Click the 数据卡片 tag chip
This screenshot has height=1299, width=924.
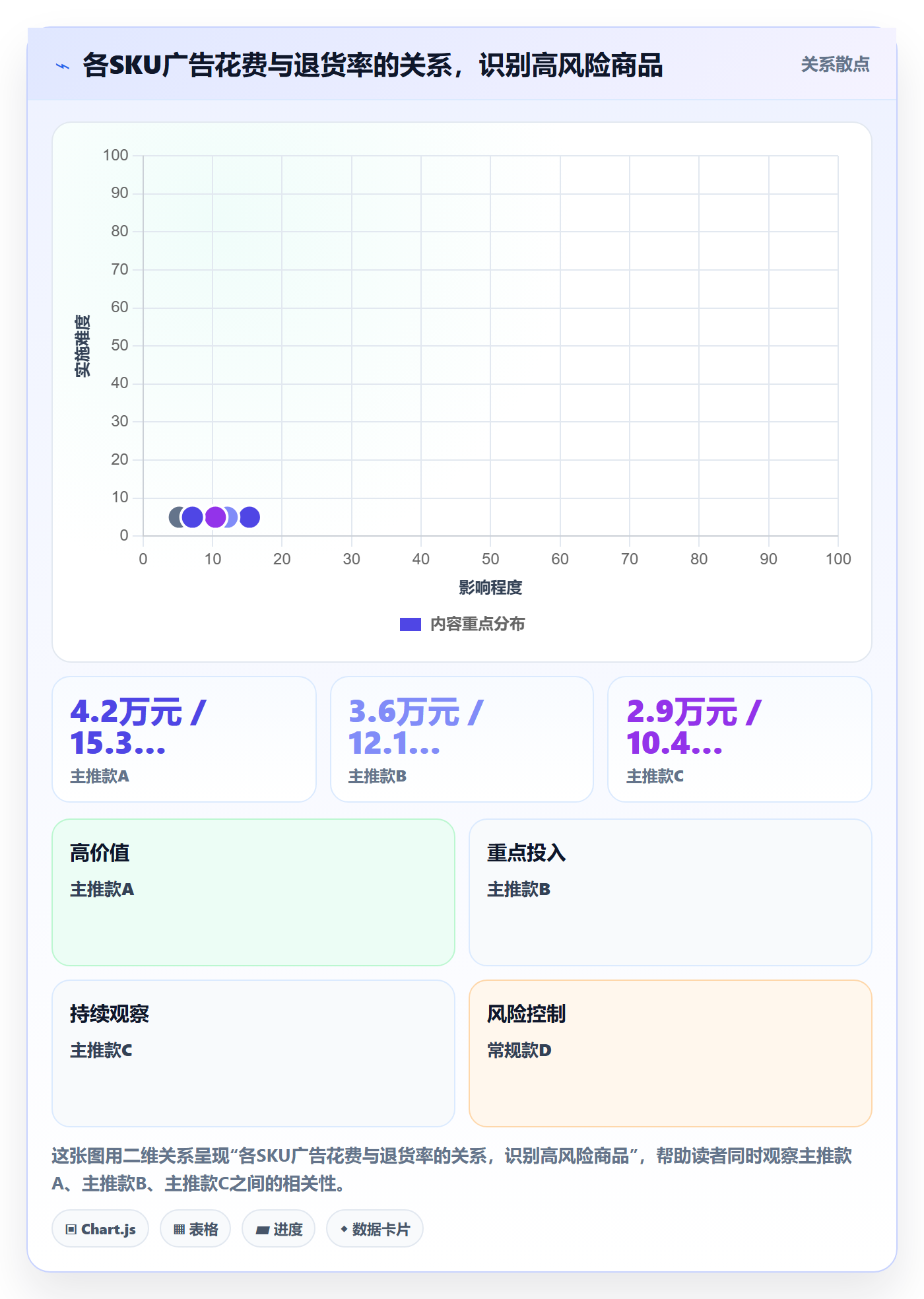pos(375,1229)
